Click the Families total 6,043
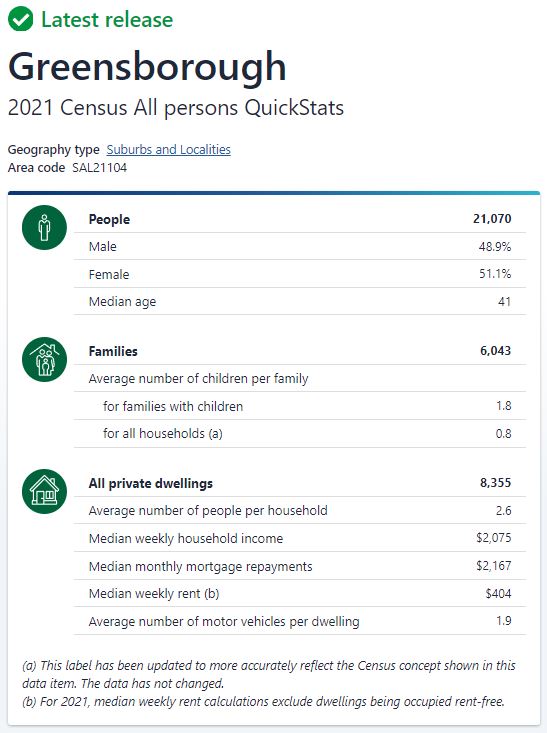The image size is (547, 733). [x=496, y=351]
